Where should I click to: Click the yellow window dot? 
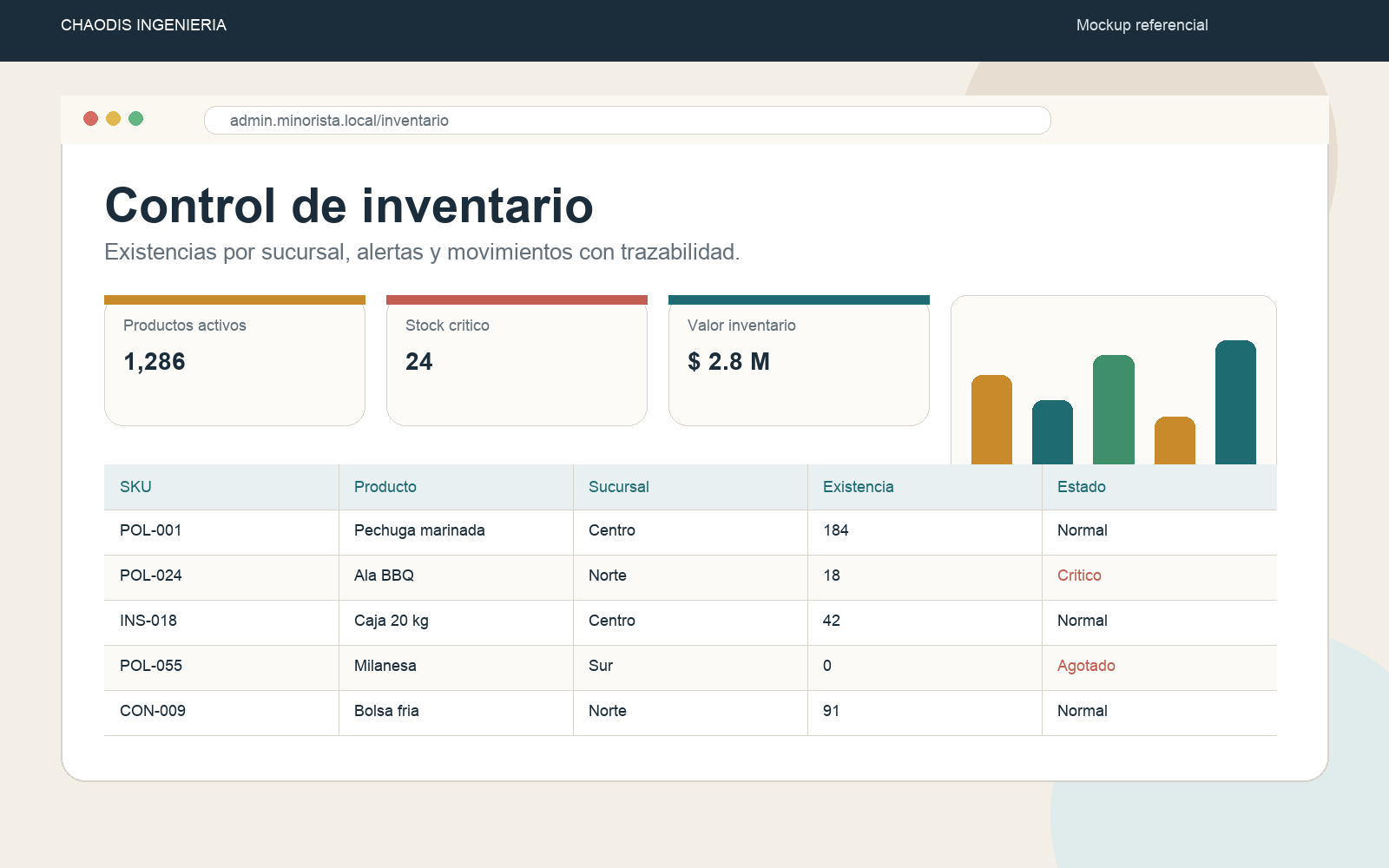click(113, 118)
